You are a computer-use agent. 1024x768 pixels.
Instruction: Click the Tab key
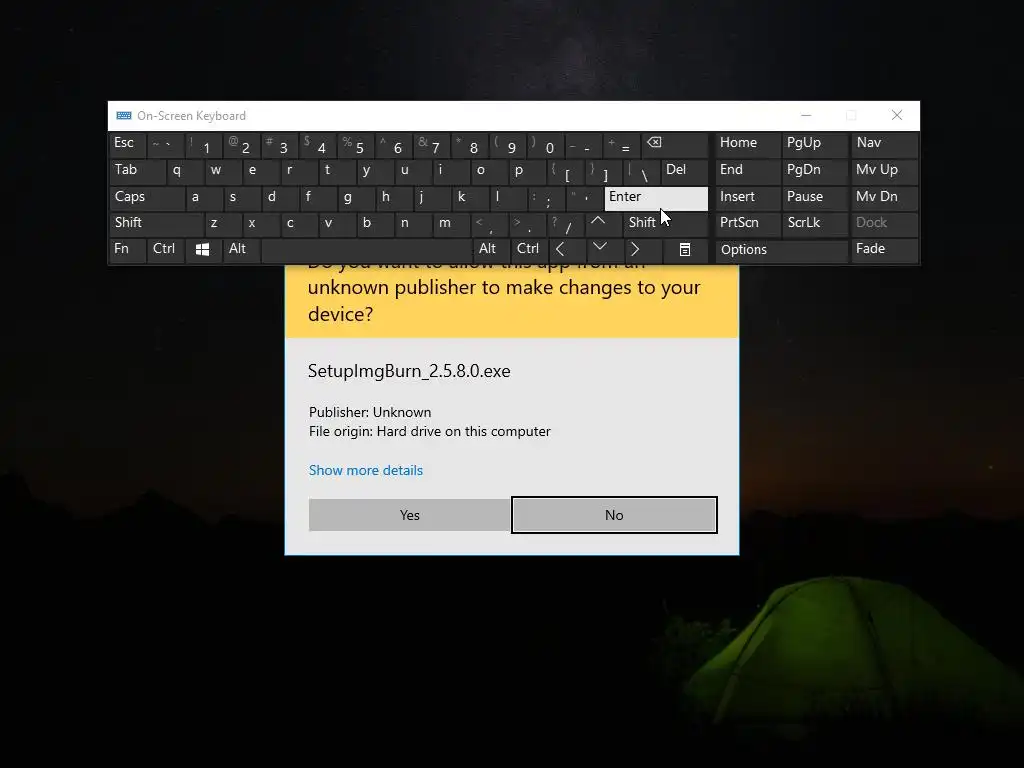[x=137, y=171]
